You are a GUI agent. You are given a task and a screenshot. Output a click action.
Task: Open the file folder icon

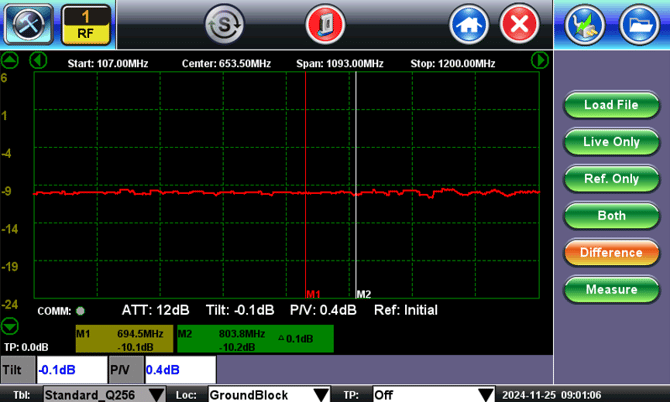pos(640,24)
